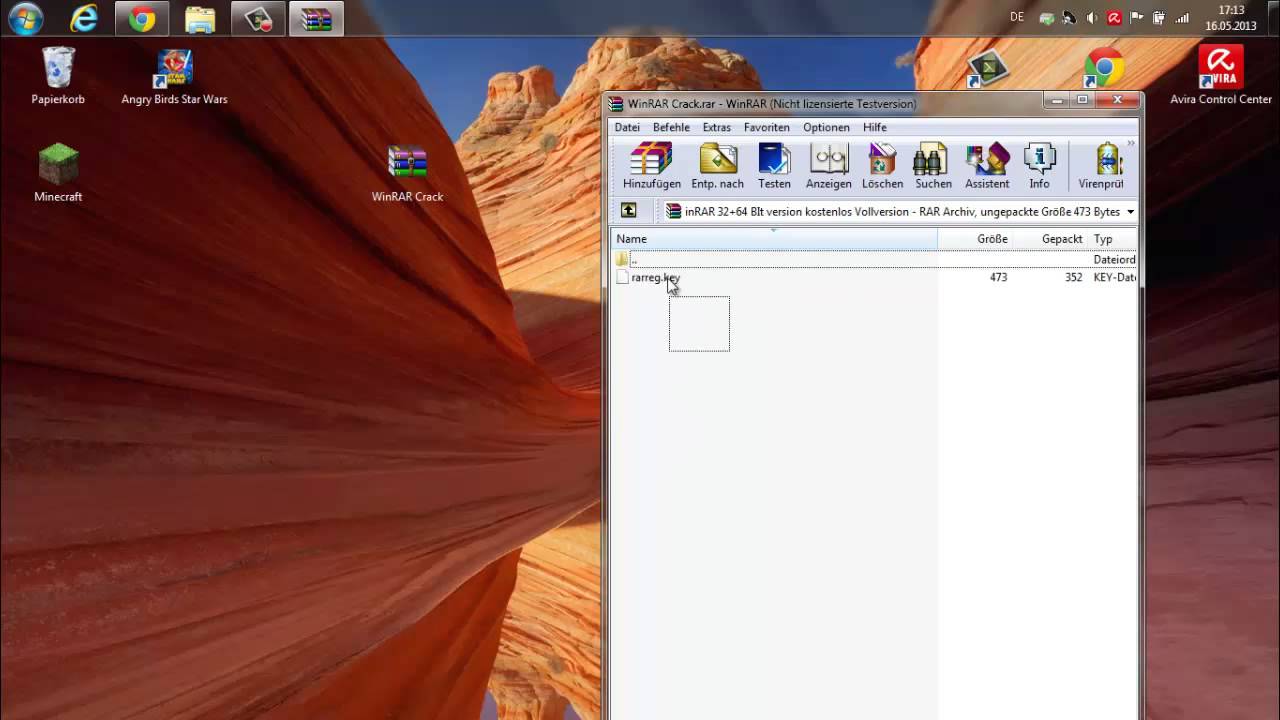Select the parent folder '..' row

click(875, 259)
